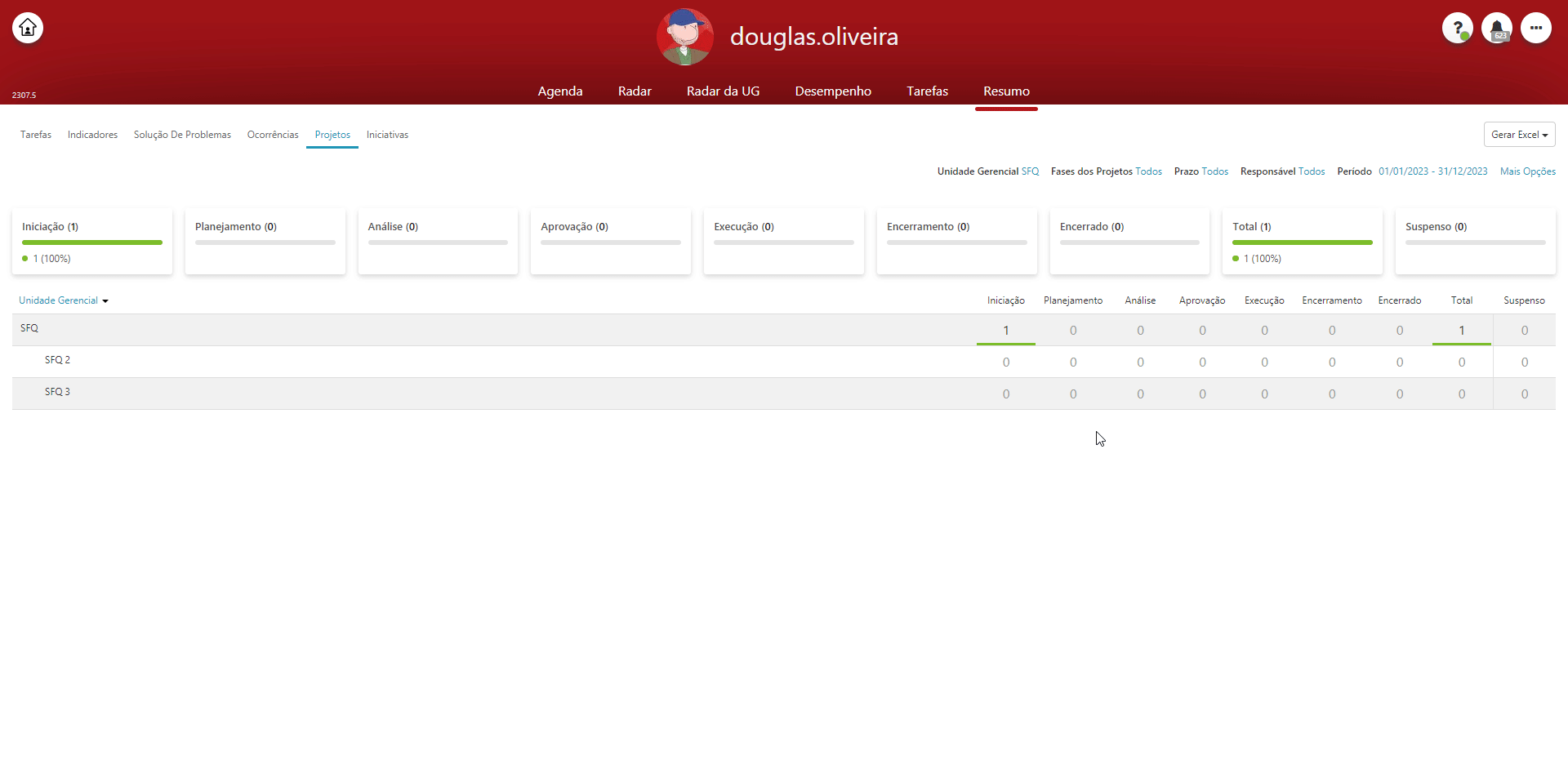Open the Ocorrências sub-tab
The image size is (1568, 765).
coord(273,135)
